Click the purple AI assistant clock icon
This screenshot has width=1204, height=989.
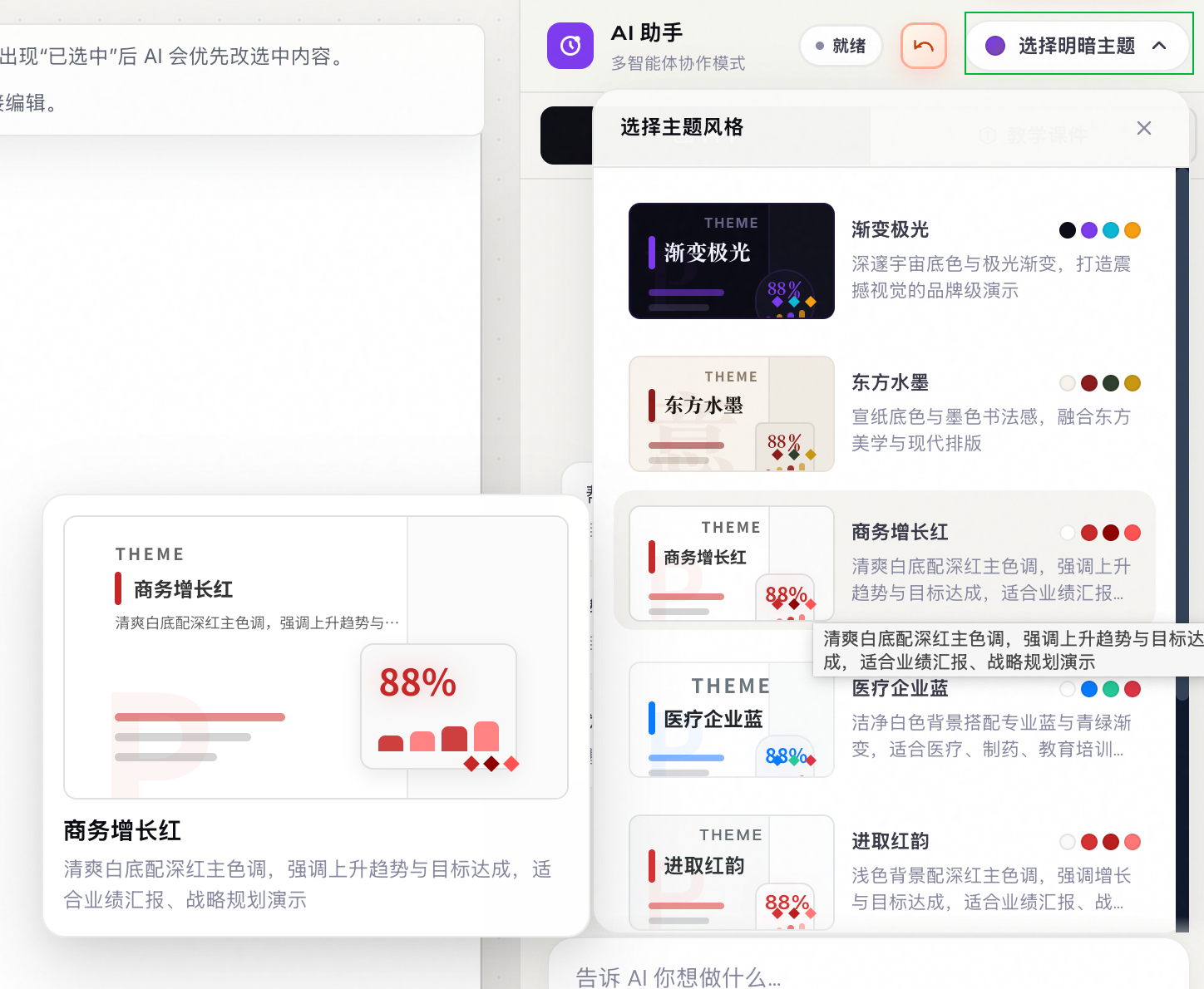[x=570, y=46]
